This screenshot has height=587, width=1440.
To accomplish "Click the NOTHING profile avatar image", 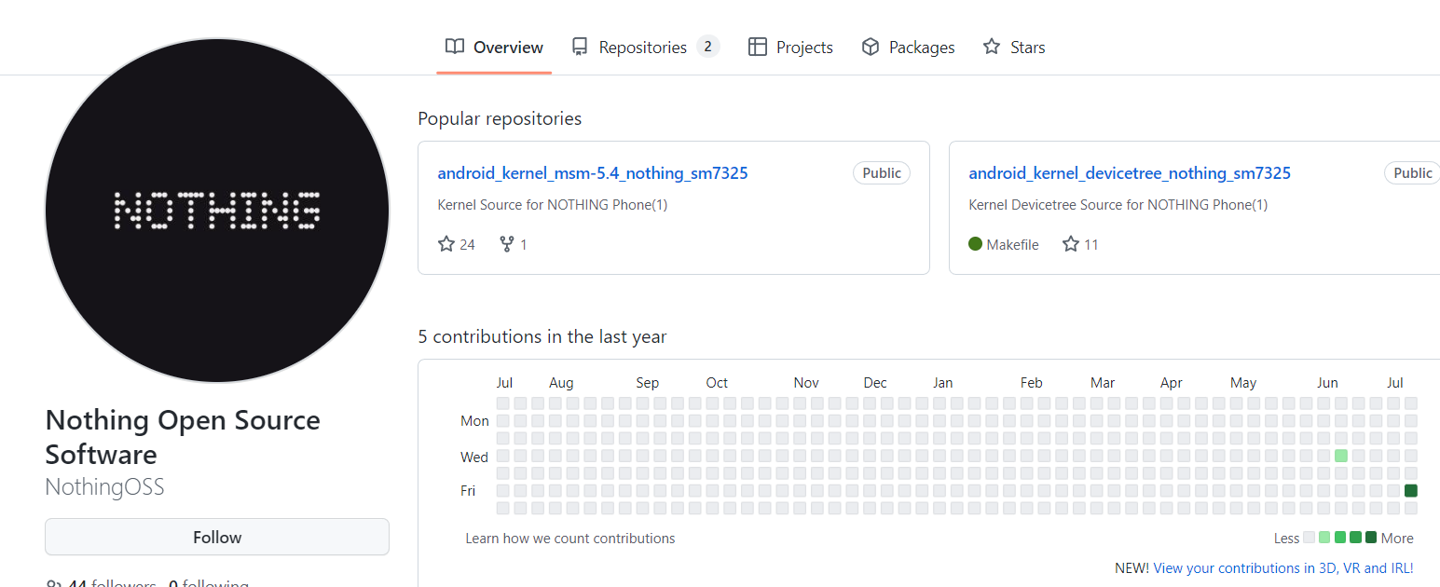I will [x=217, y=210].
